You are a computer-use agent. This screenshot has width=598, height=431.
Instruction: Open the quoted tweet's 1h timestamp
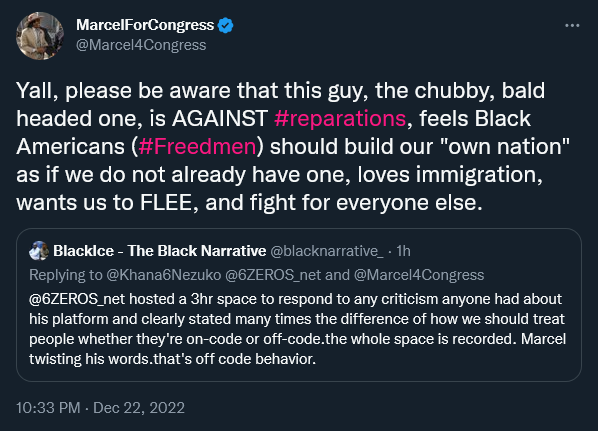point(403,251)
